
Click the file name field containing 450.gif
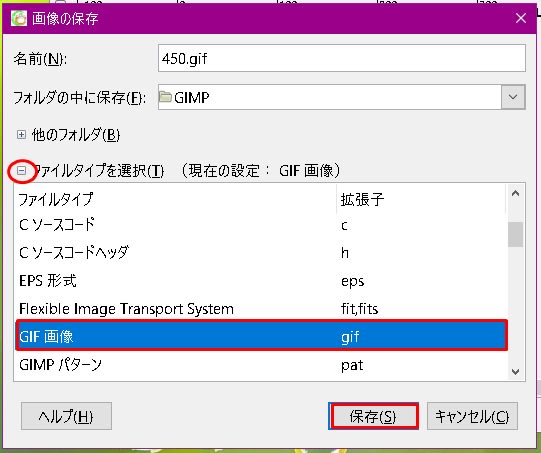[x=342, y=58]
